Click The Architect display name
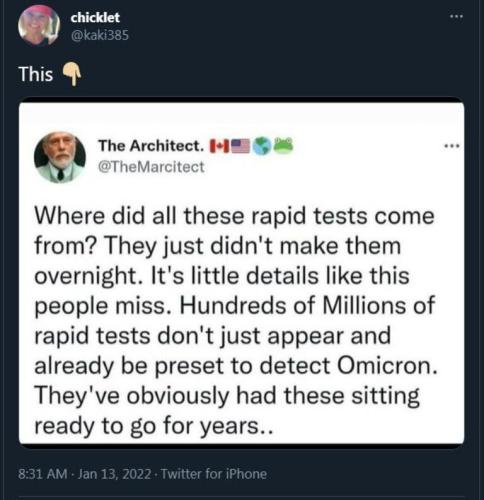 pos(151,146)
